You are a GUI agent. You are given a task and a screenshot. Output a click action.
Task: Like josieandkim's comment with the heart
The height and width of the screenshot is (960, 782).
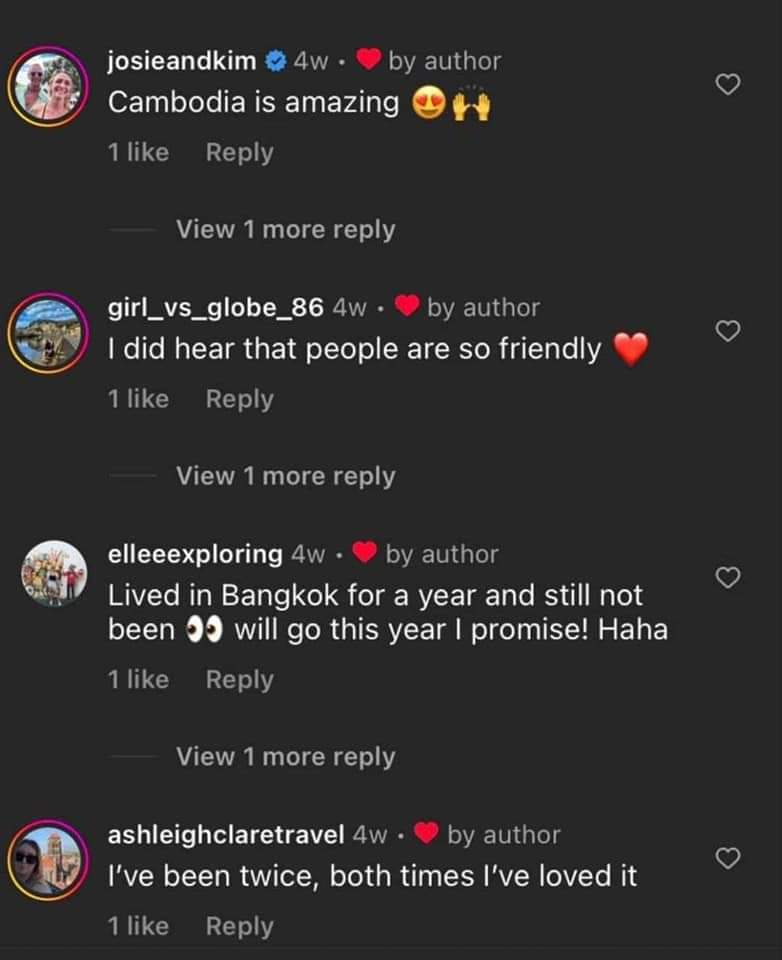pyautogui.click(x=729, y=85)
